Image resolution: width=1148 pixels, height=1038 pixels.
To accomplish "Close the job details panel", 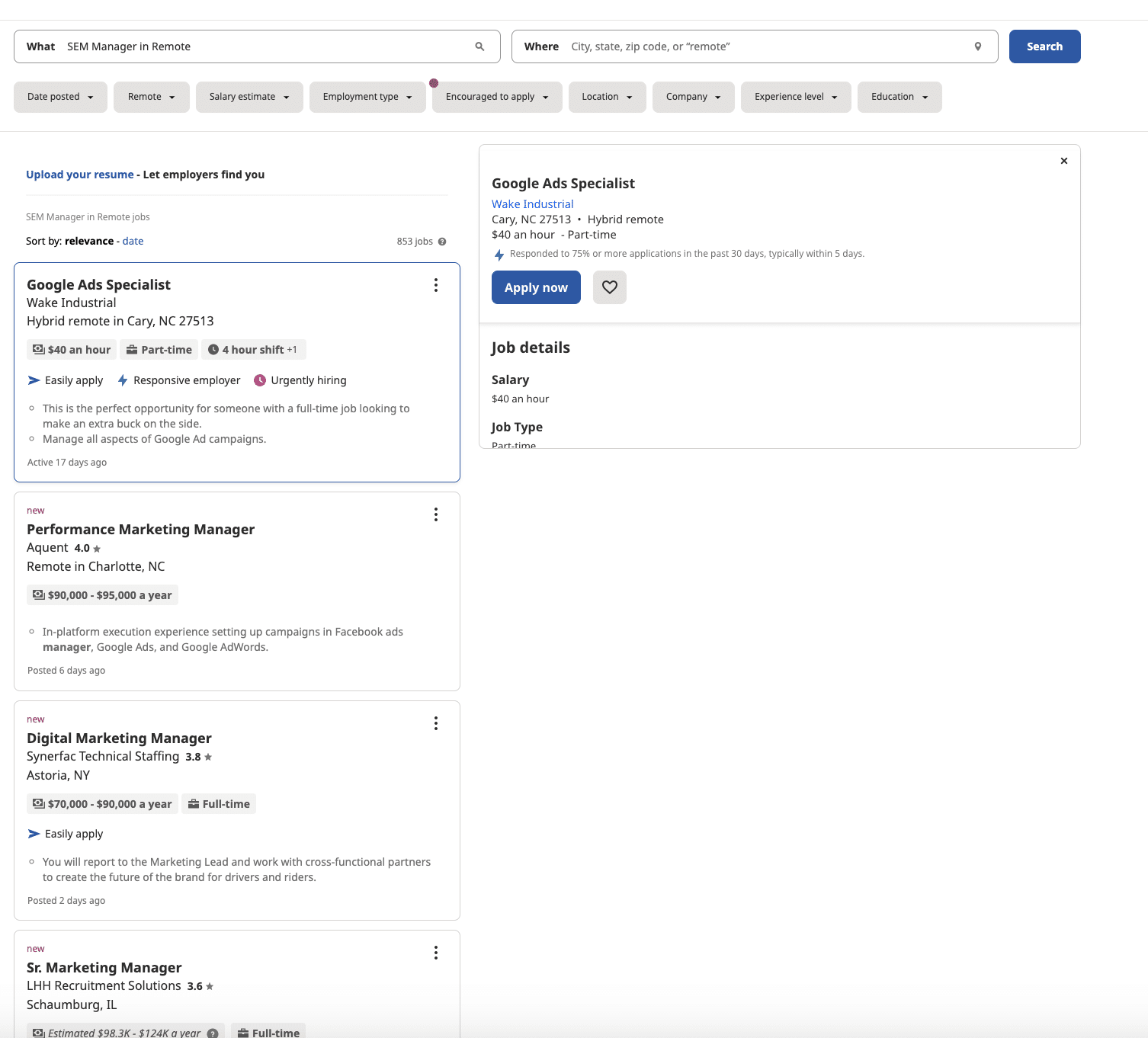I will click(1064, 161).
